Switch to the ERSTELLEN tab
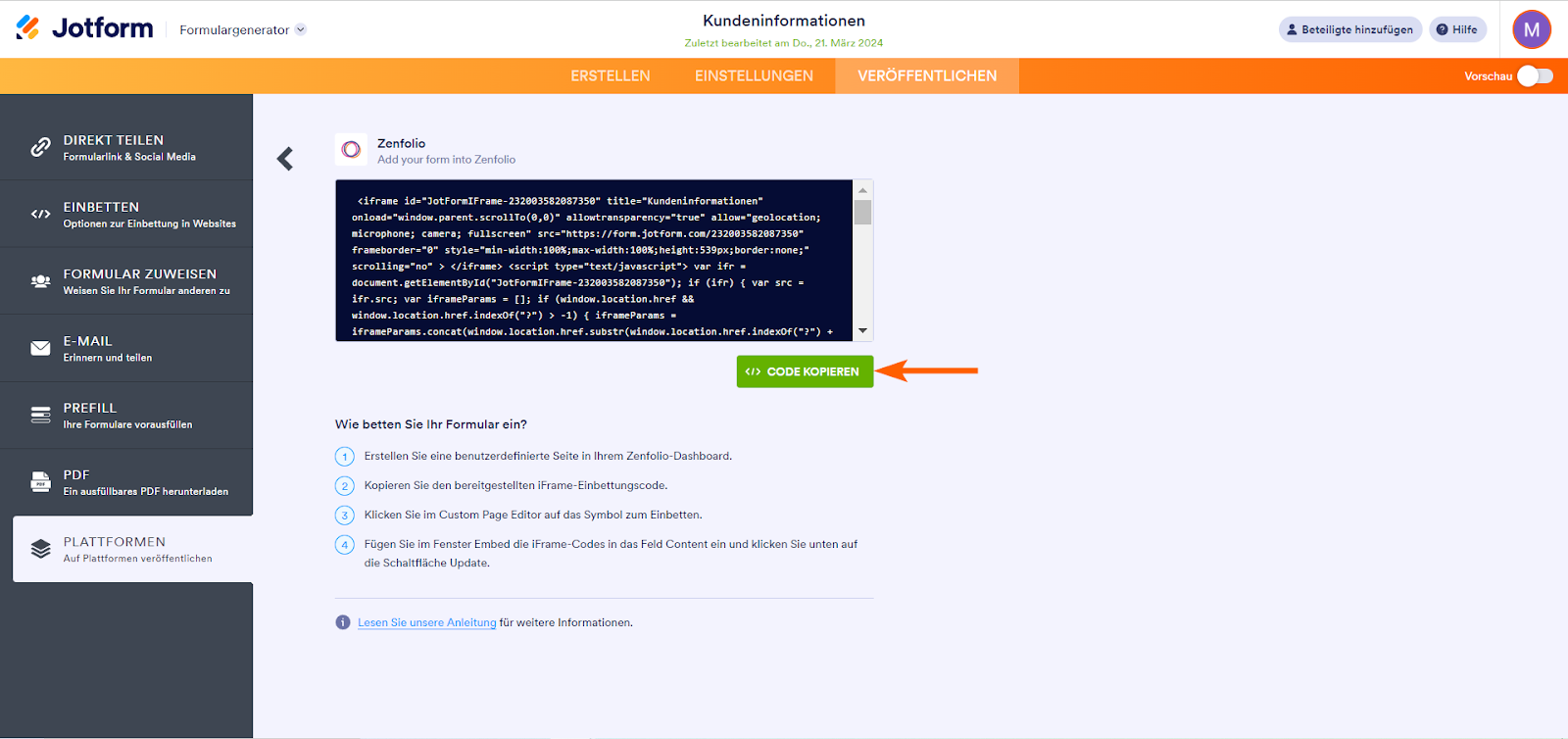 pyautogui.click(x=611, y=75)
